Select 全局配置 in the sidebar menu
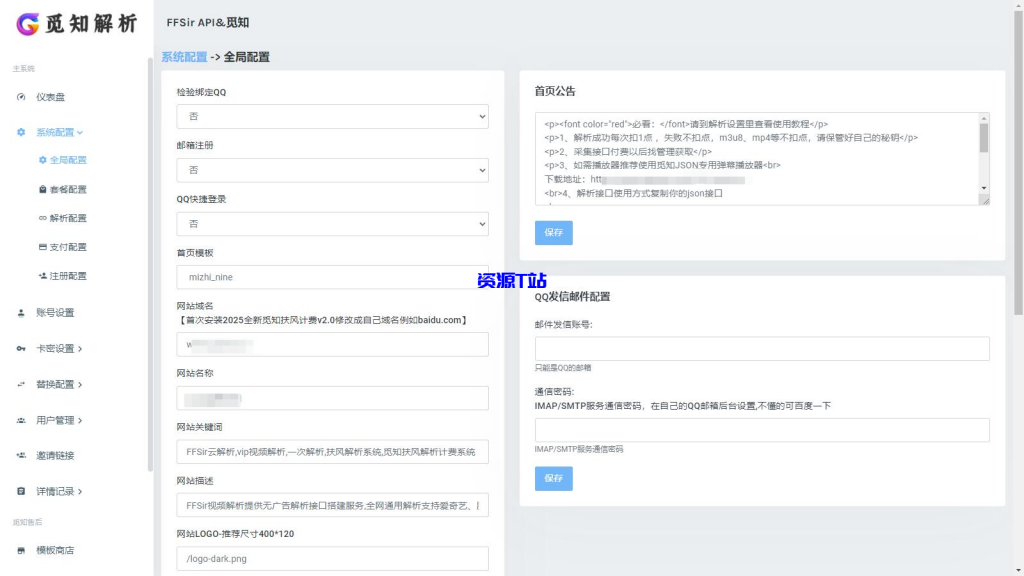This screenshot has height=576, width=1024. pos(68,159)
